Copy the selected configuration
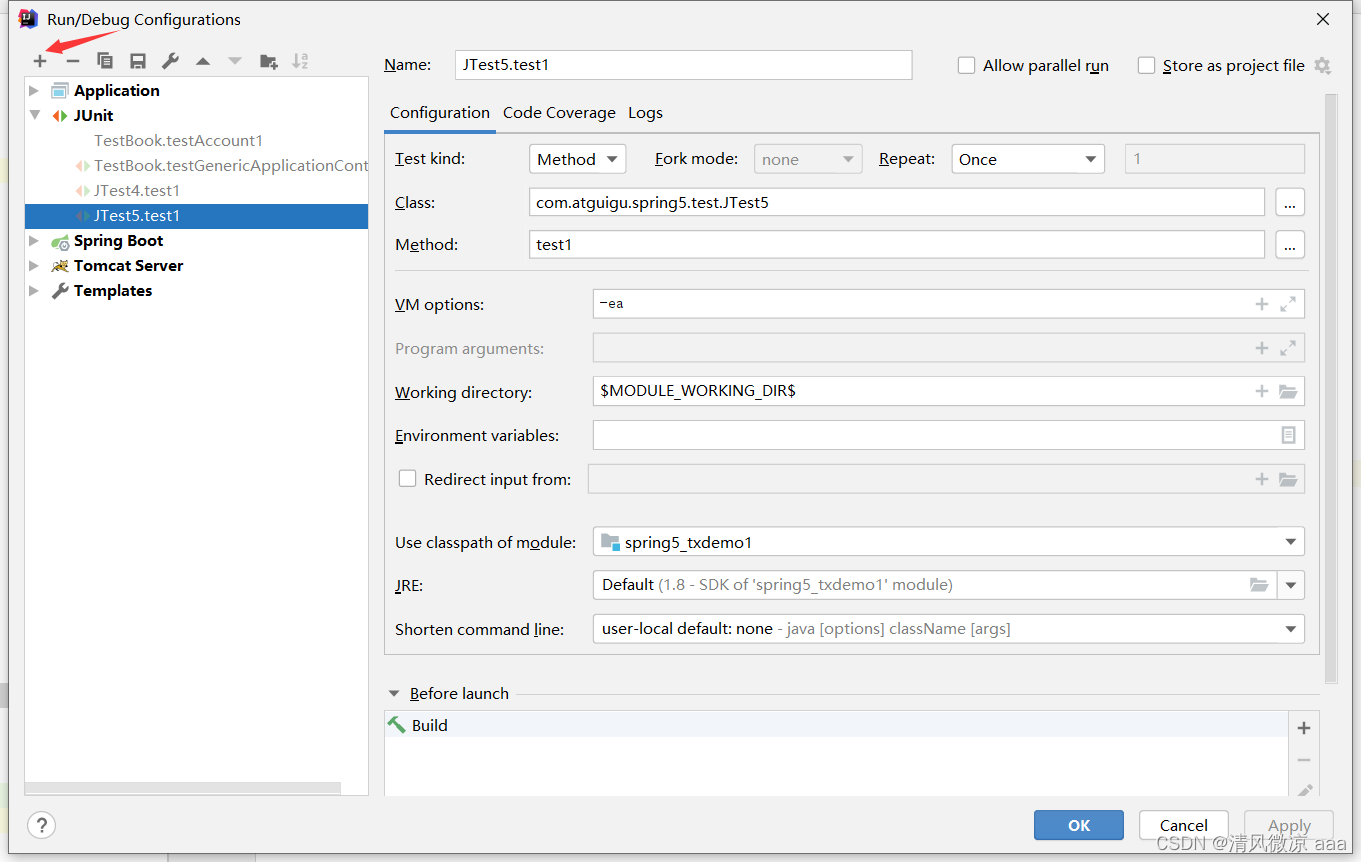The height and width of the screenshot is (862, 1361). pos(105,61)
